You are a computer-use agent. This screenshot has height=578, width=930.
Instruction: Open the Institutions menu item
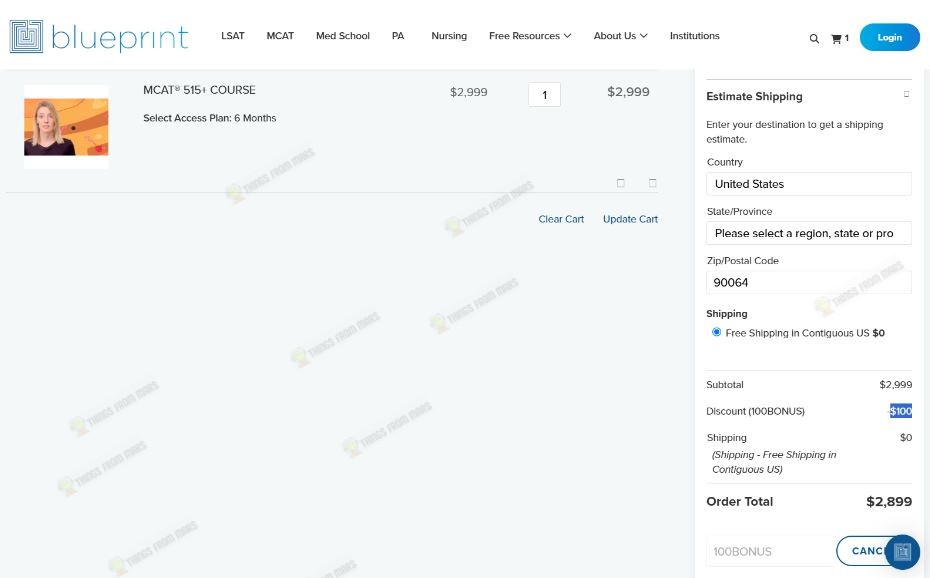click(695, 36)
